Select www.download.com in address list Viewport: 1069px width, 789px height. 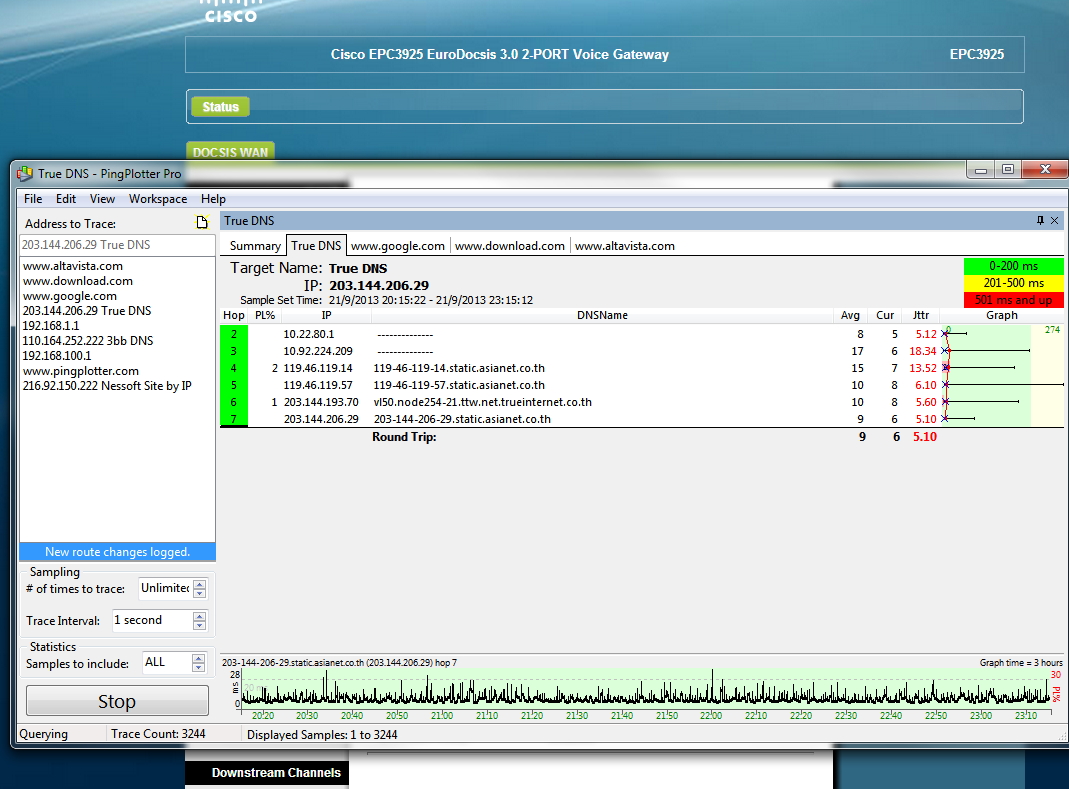78,281
